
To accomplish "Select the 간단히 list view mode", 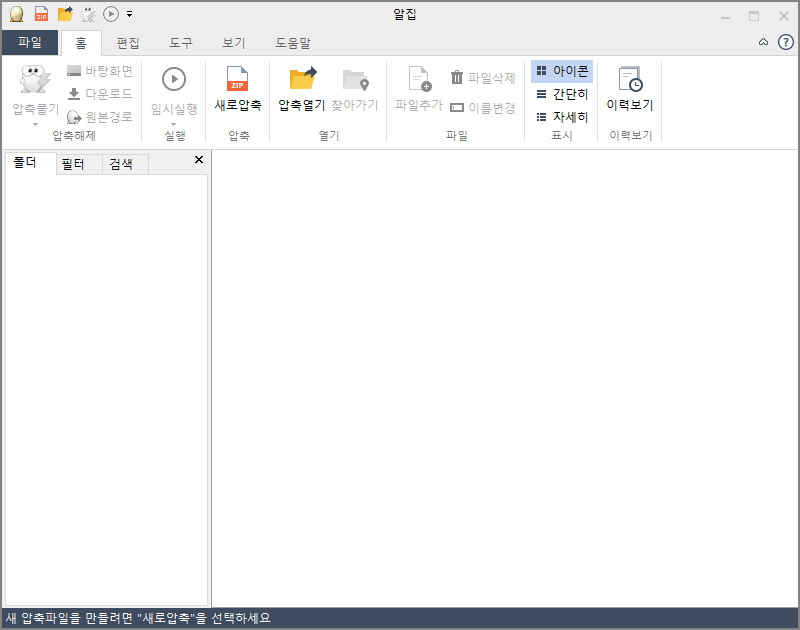I will tap(562, 94).
